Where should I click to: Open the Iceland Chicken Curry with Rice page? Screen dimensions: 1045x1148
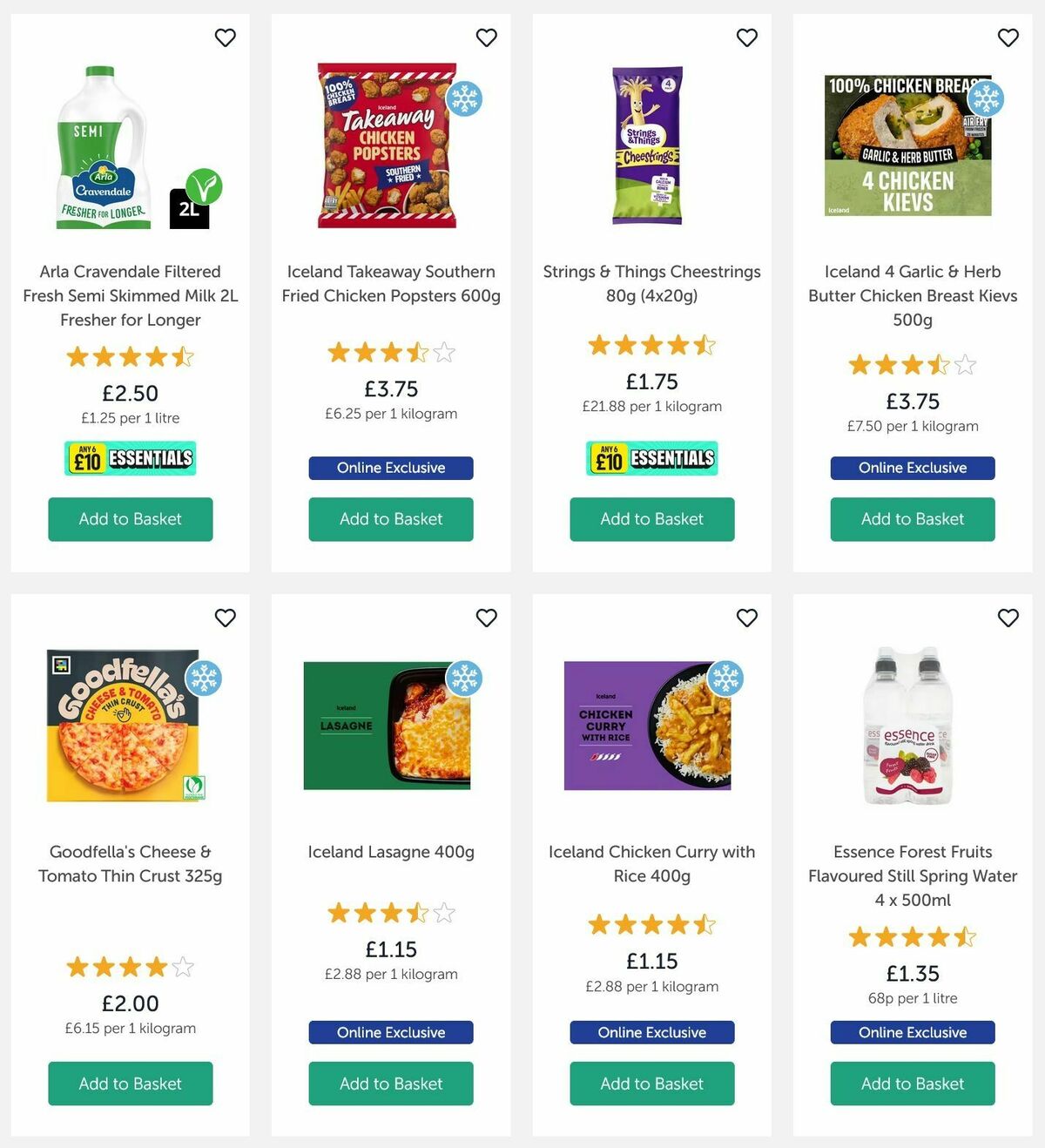coord(651,863)
